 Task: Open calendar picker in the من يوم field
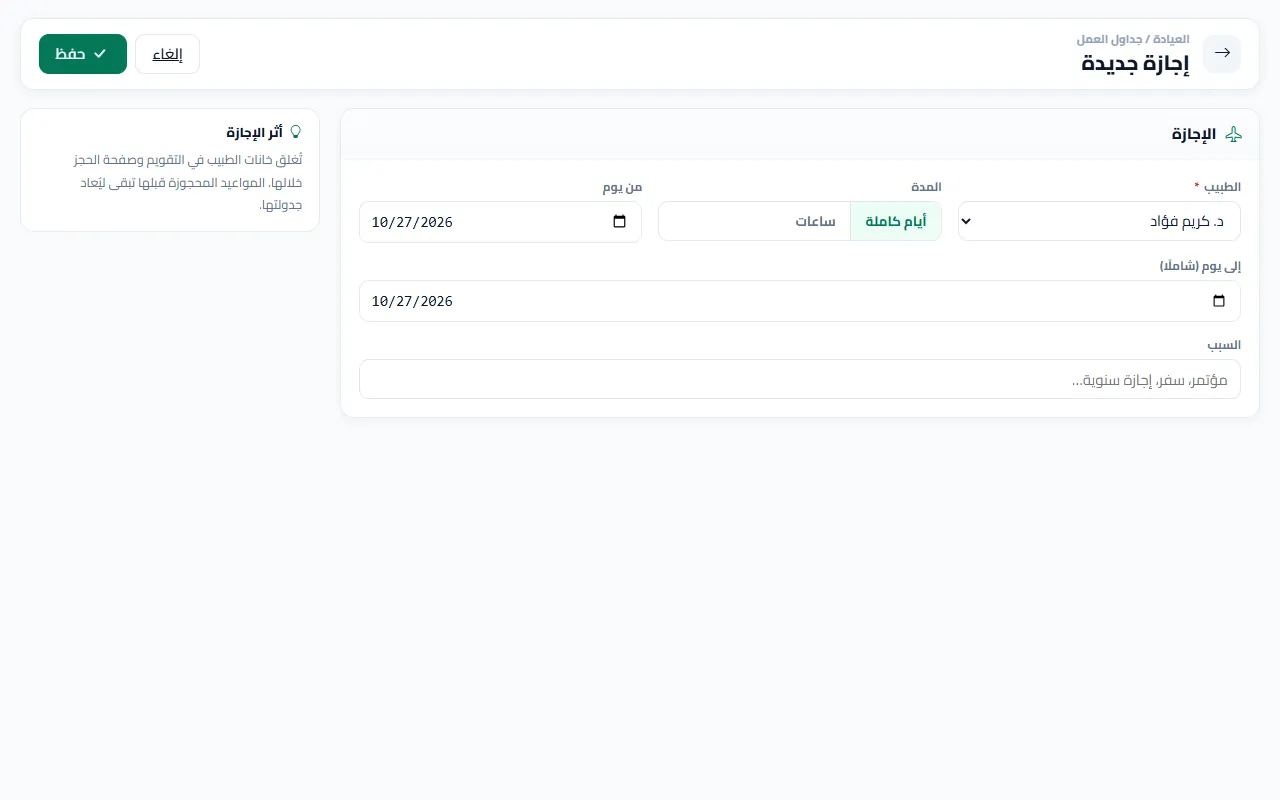[620, 222]
